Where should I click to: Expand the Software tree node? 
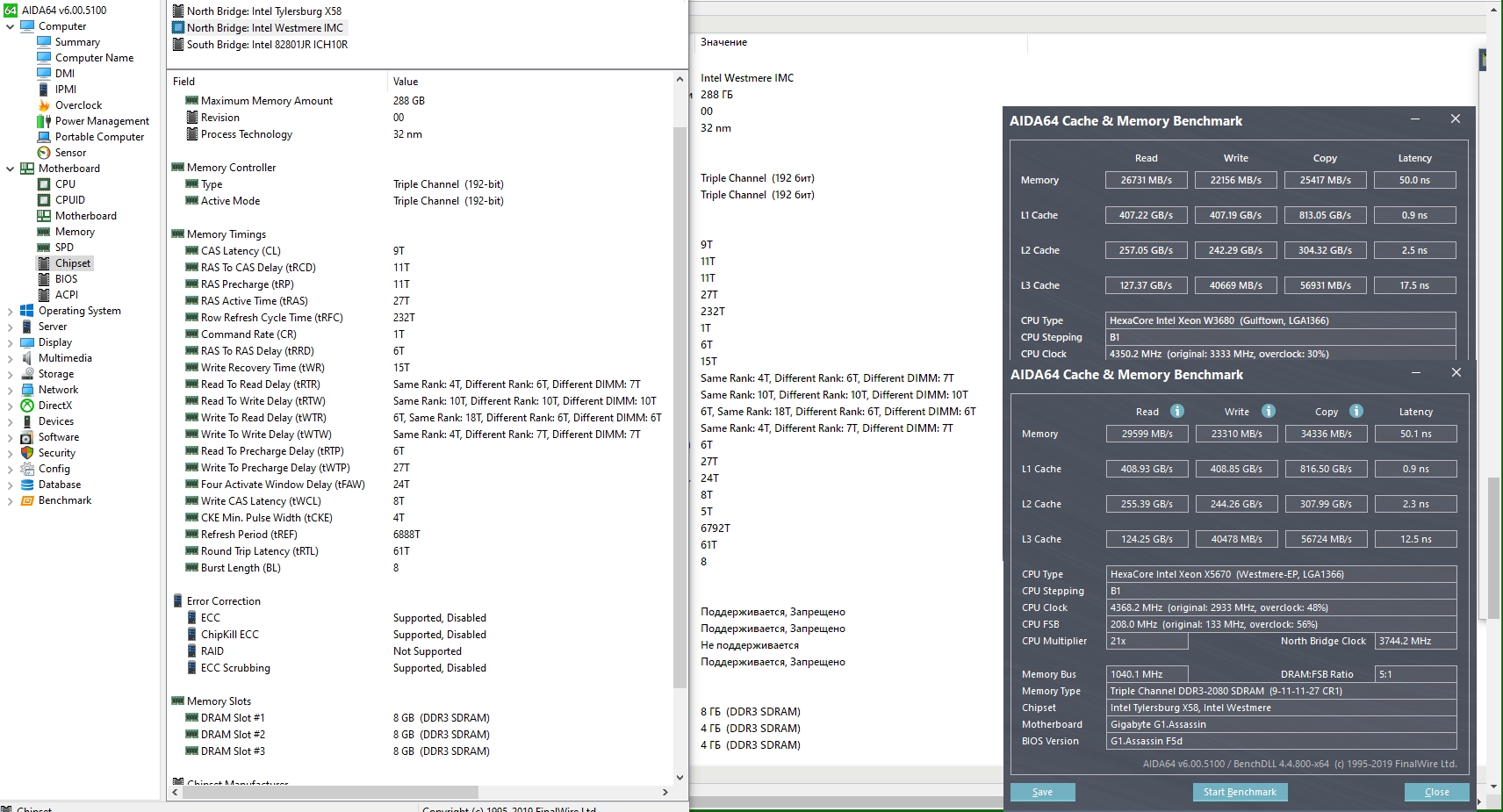click(10, 437)
